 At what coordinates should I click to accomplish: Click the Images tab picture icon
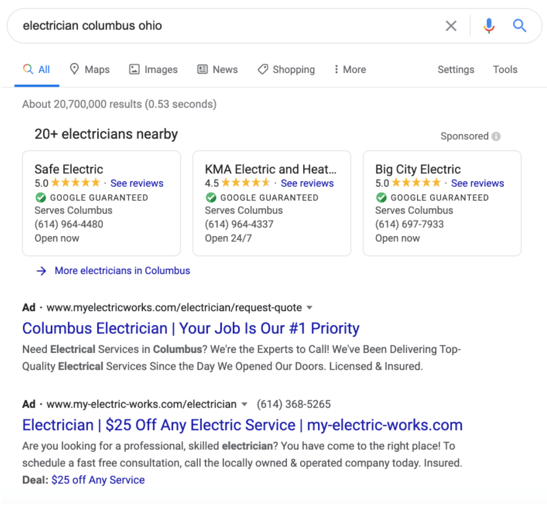(x=134, y=69)
